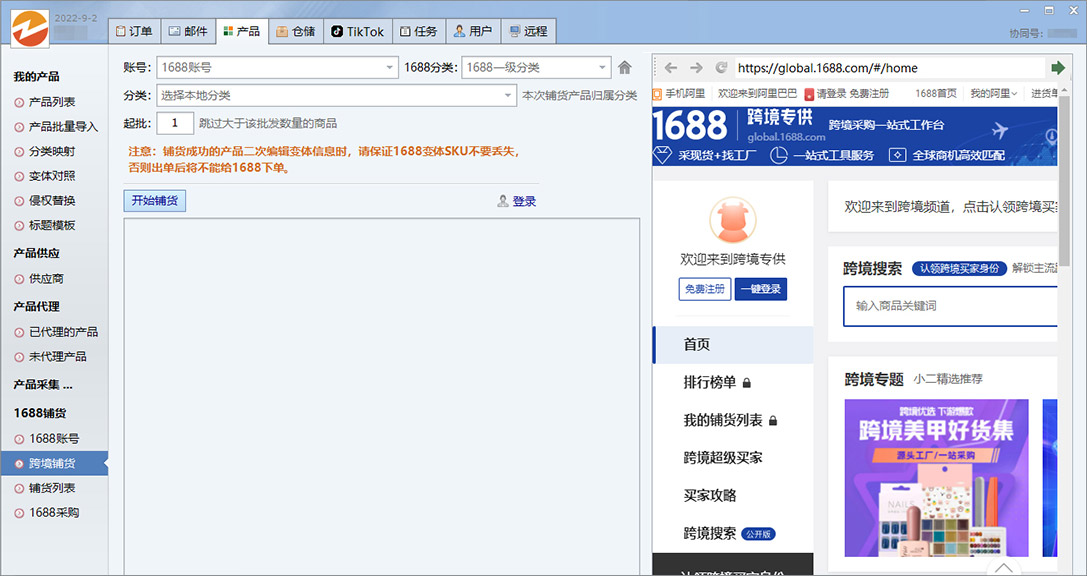Expand the 产品采集 sidebar section

(x=43, y=385)
